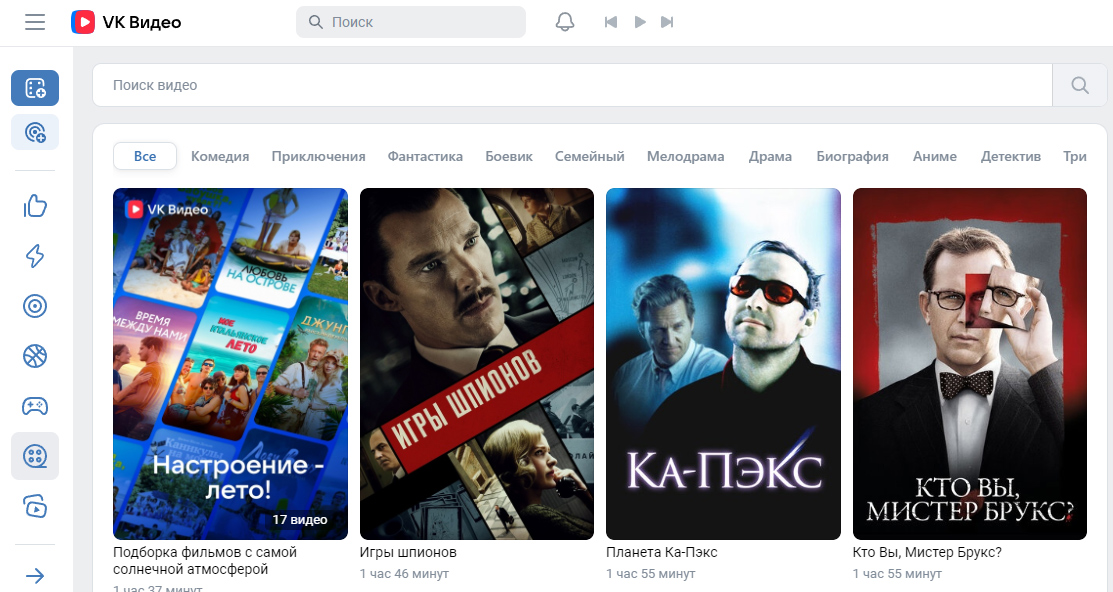Viewport: 1113px width, 592px height.
Task: Open the clips icon in sidebar
Action: point(35,506)
